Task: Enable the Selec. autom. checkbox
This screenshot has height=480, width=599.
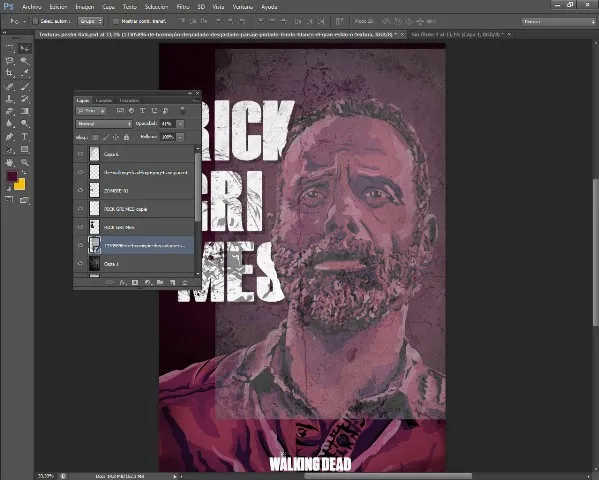Action: [36, 21]
